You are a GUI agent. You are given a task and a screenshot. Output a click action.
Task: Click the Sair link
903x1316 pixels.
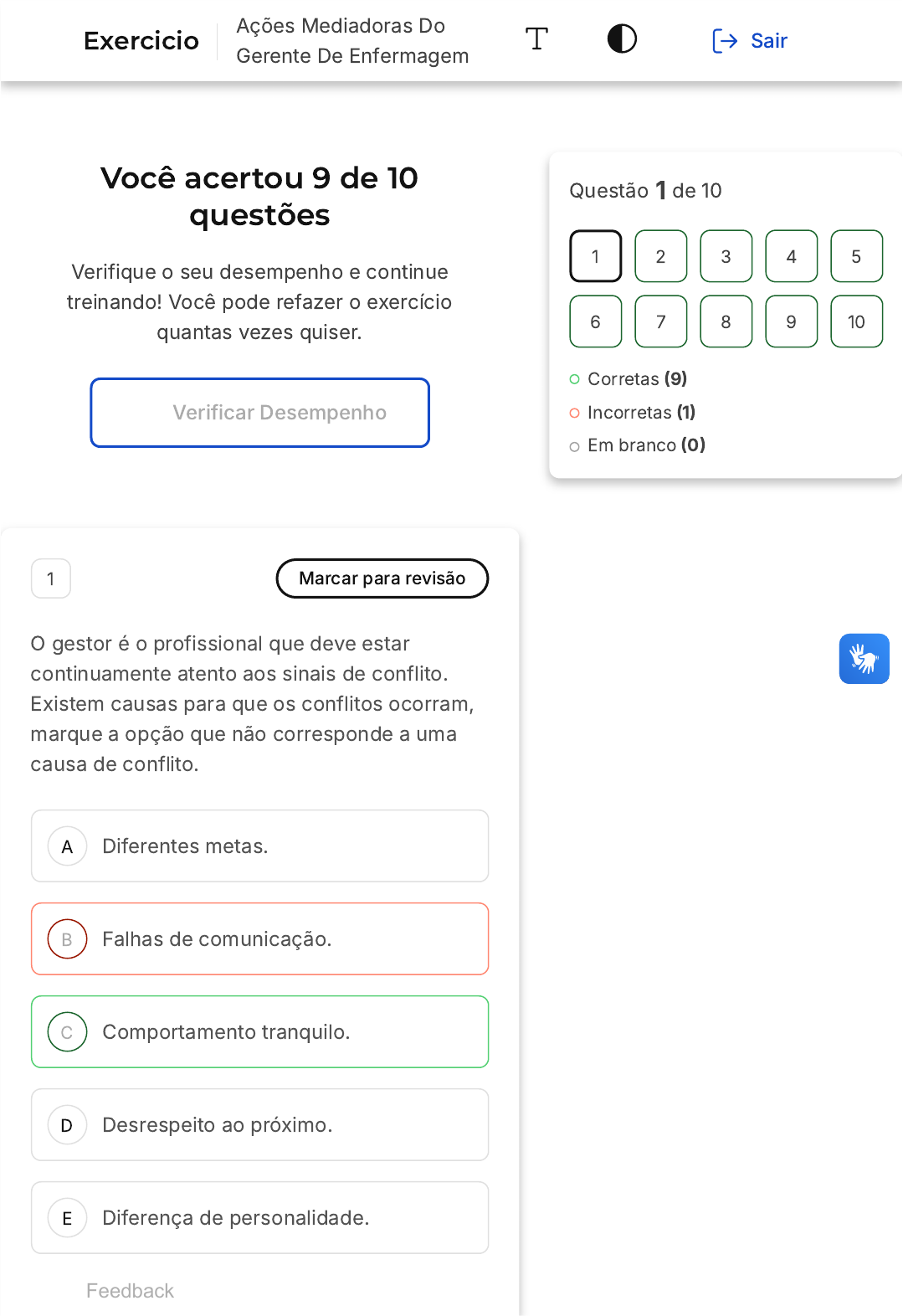768,41
